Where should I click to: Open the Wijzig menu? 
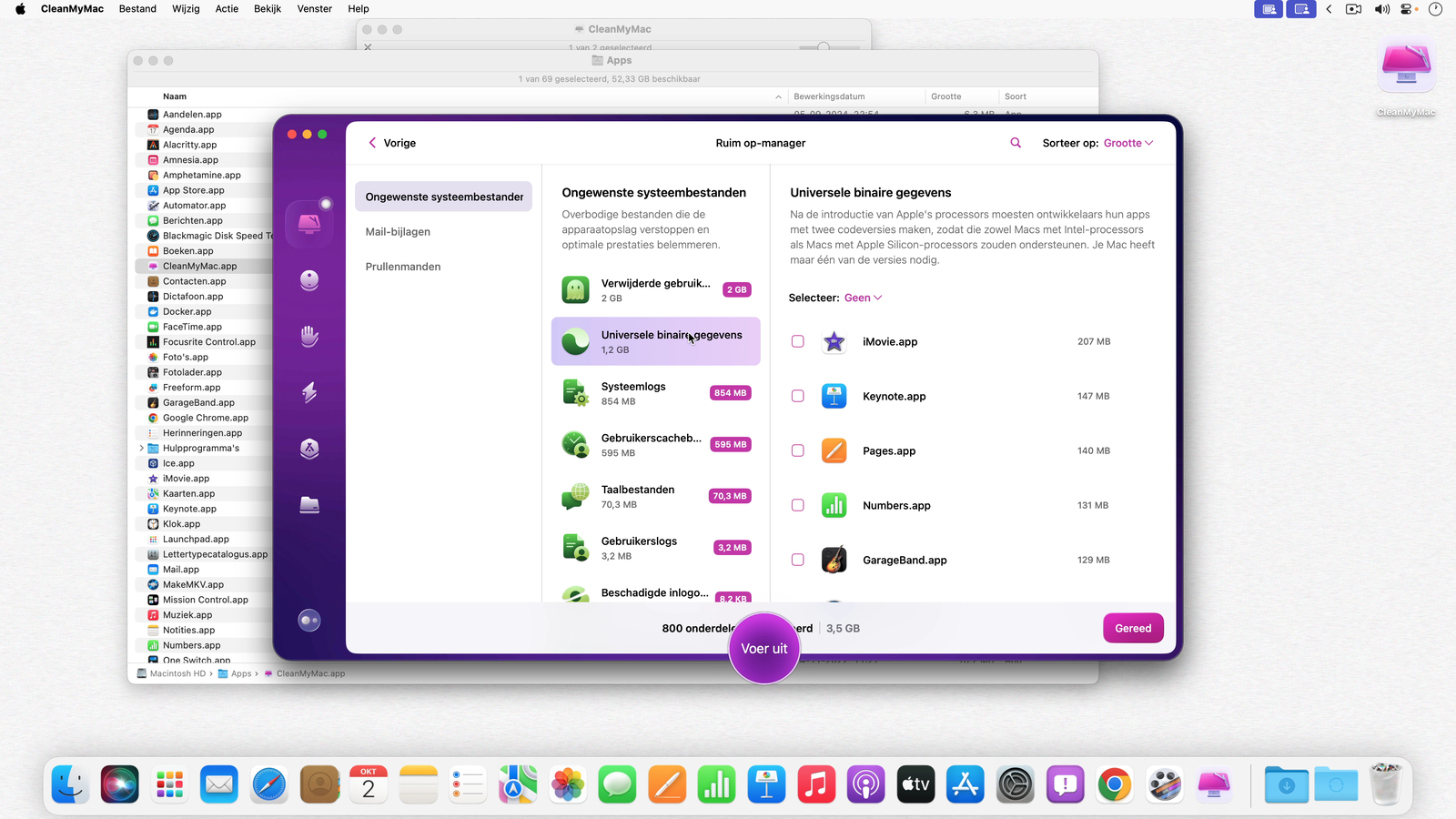[x=186, y=9]
